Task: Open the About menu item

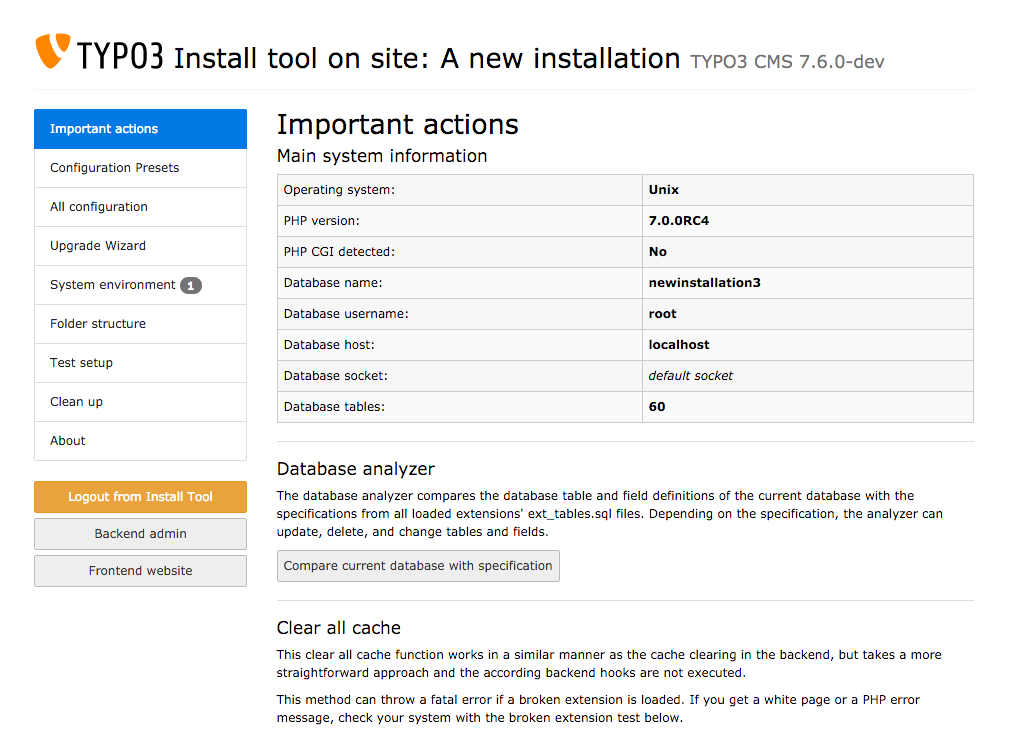Action: coord(140,441)
